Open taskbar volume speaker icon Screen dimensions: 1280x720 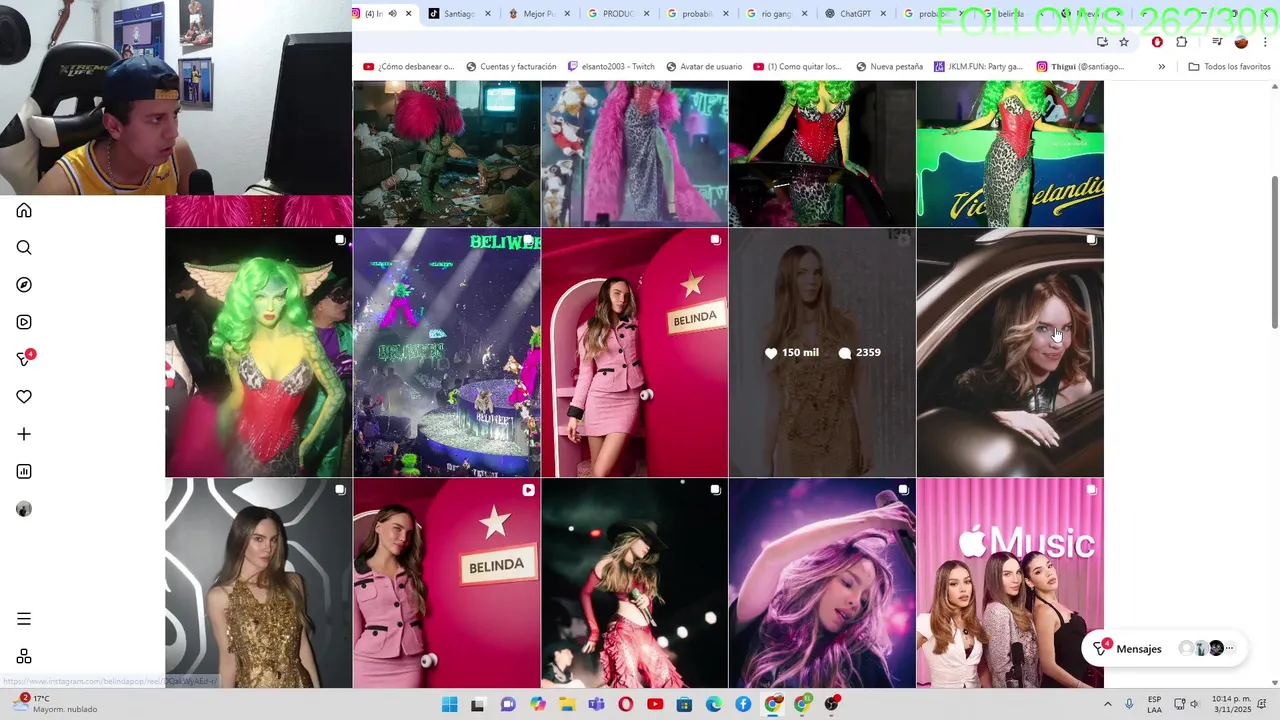1194,704
